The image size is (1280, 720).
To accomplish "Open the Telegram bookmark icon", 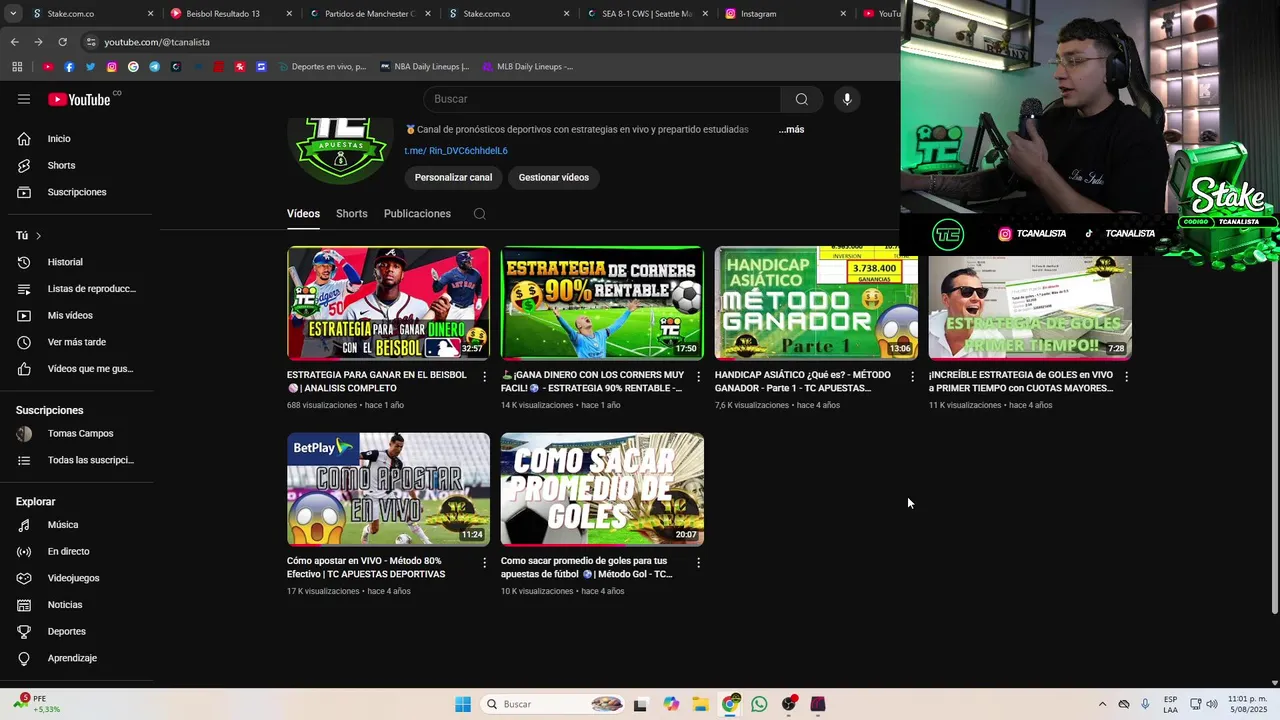I will (x=154, y=67).
